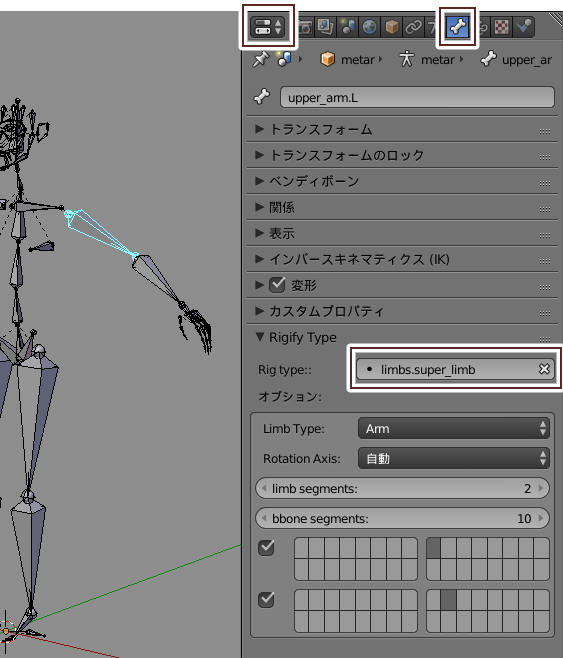Click the upper_ar bone breadcrumb
This screenshot has height=658, width=563.
click(516, 60)
